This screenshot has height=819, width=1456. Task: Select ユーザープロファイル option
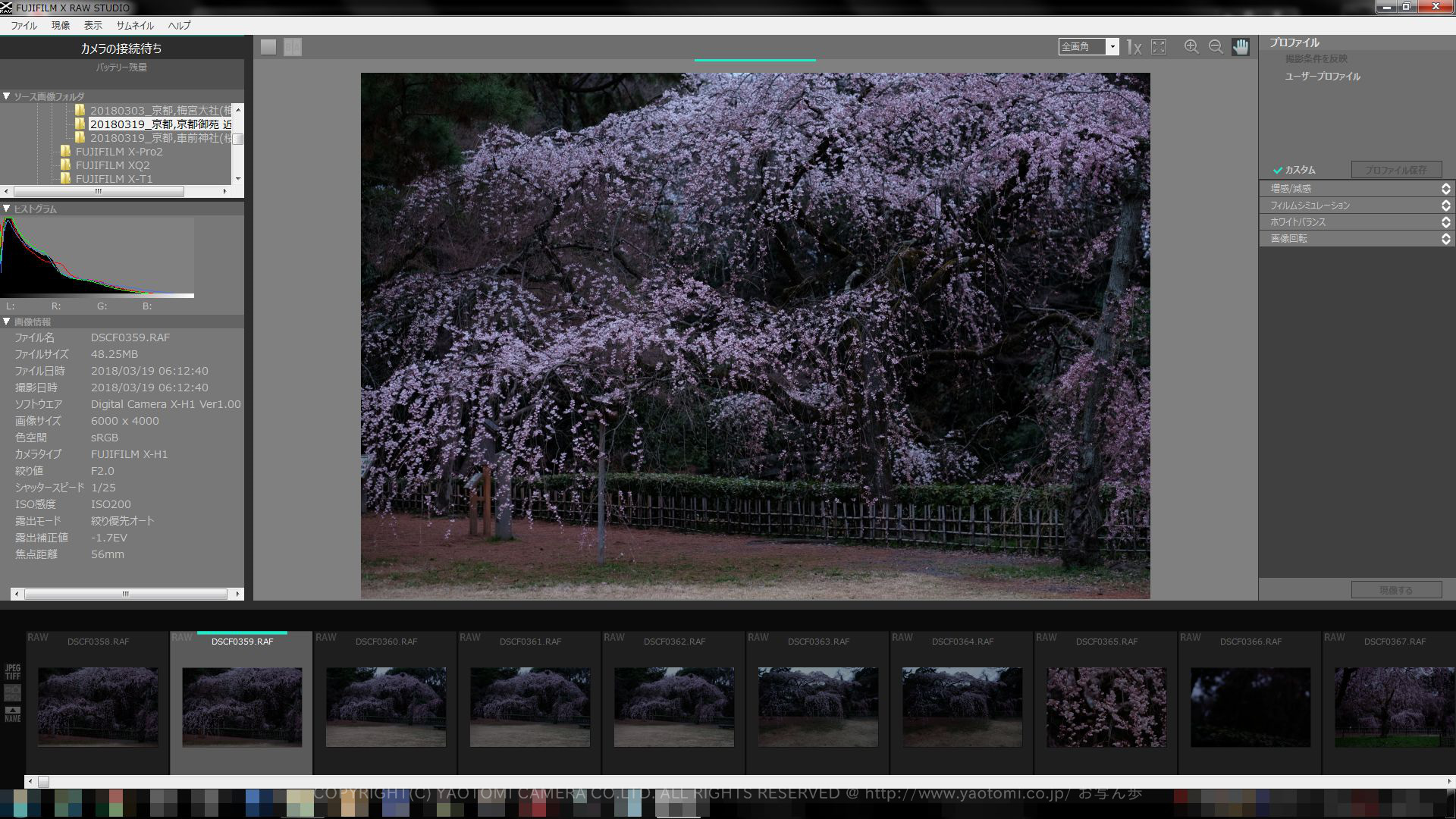point(1323,77)
